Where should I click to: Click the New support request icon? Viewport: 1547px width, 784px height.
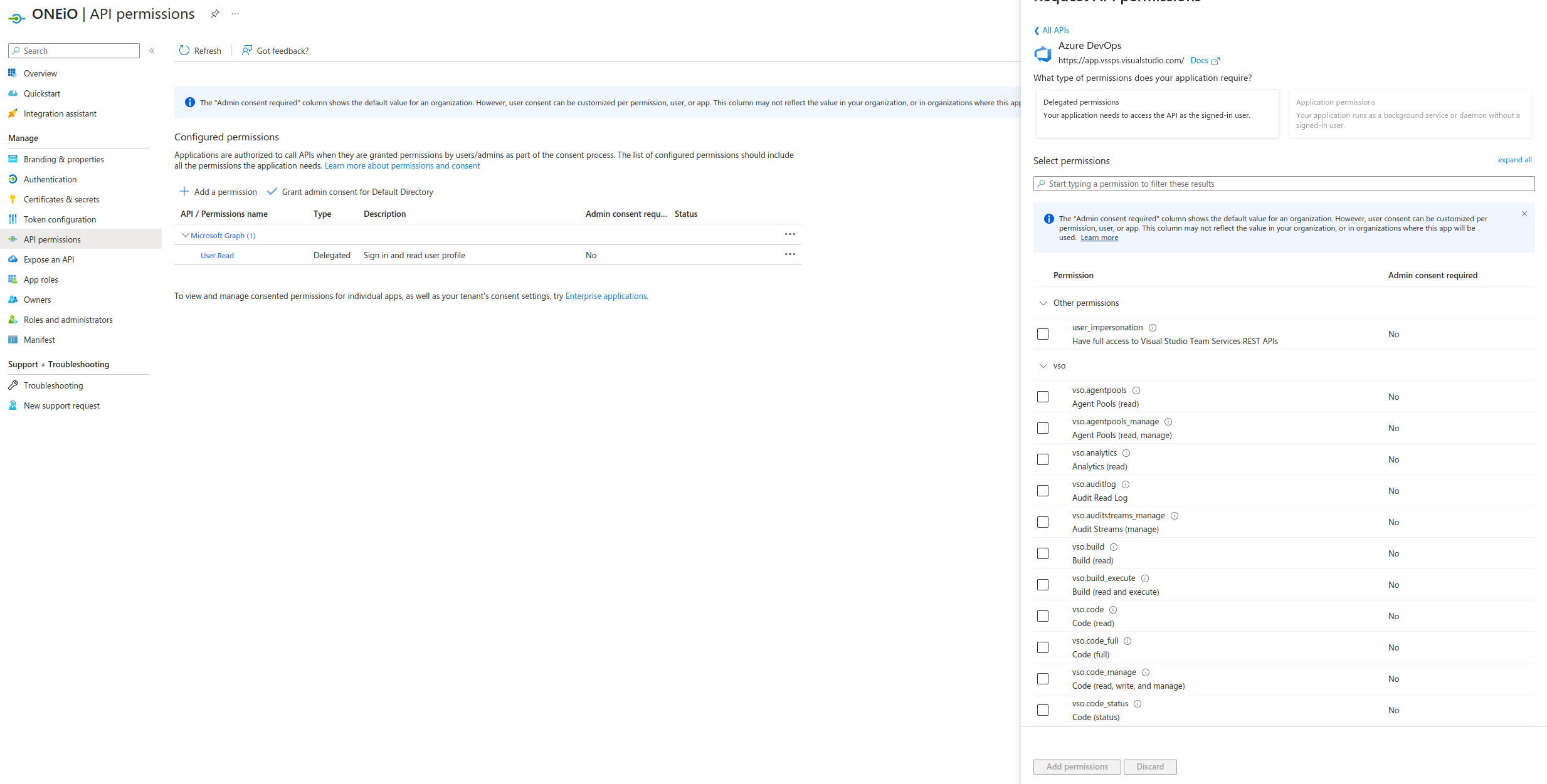coord(13,405)
